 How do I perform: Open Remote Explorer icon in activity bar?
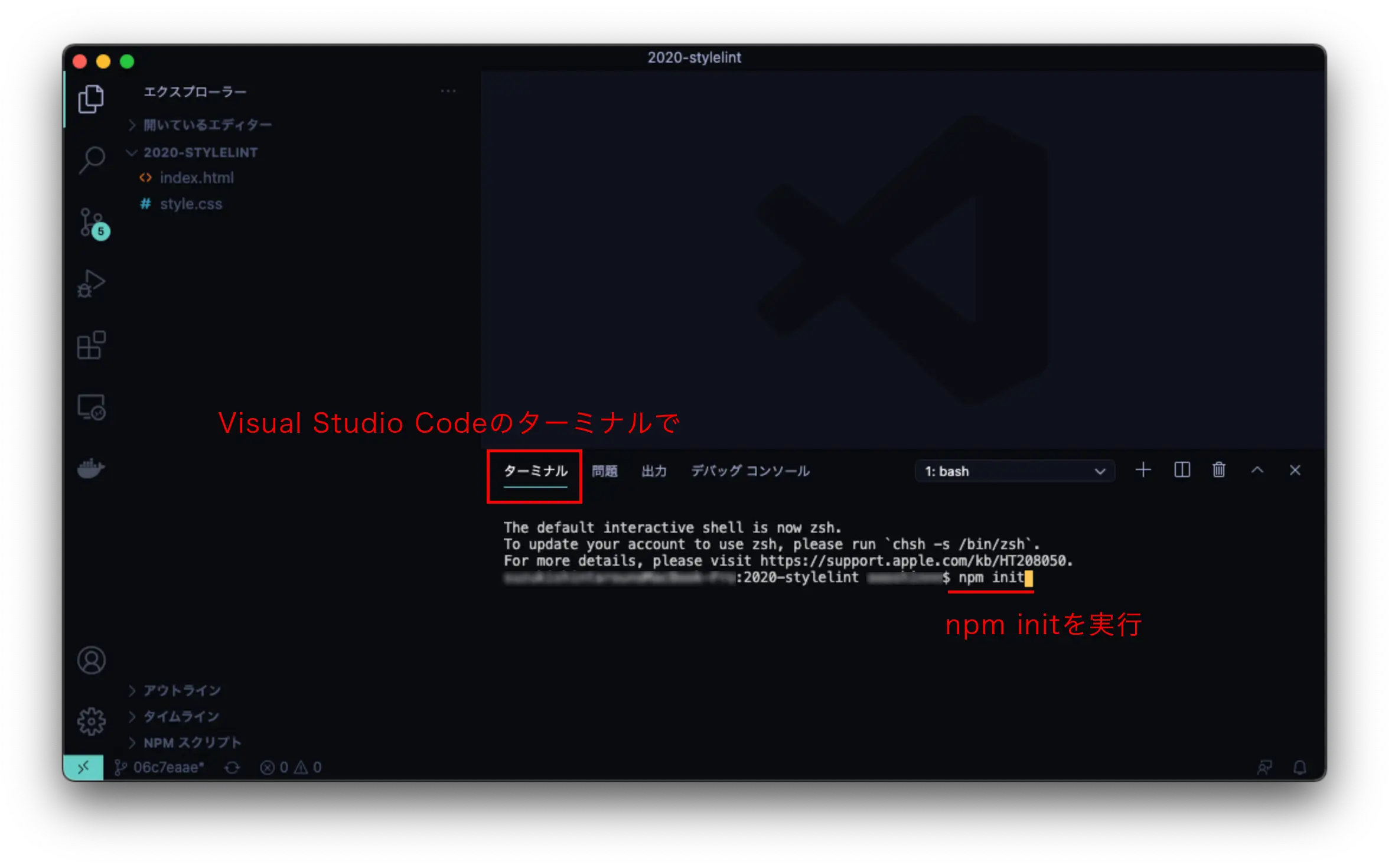tap(92, 407)
